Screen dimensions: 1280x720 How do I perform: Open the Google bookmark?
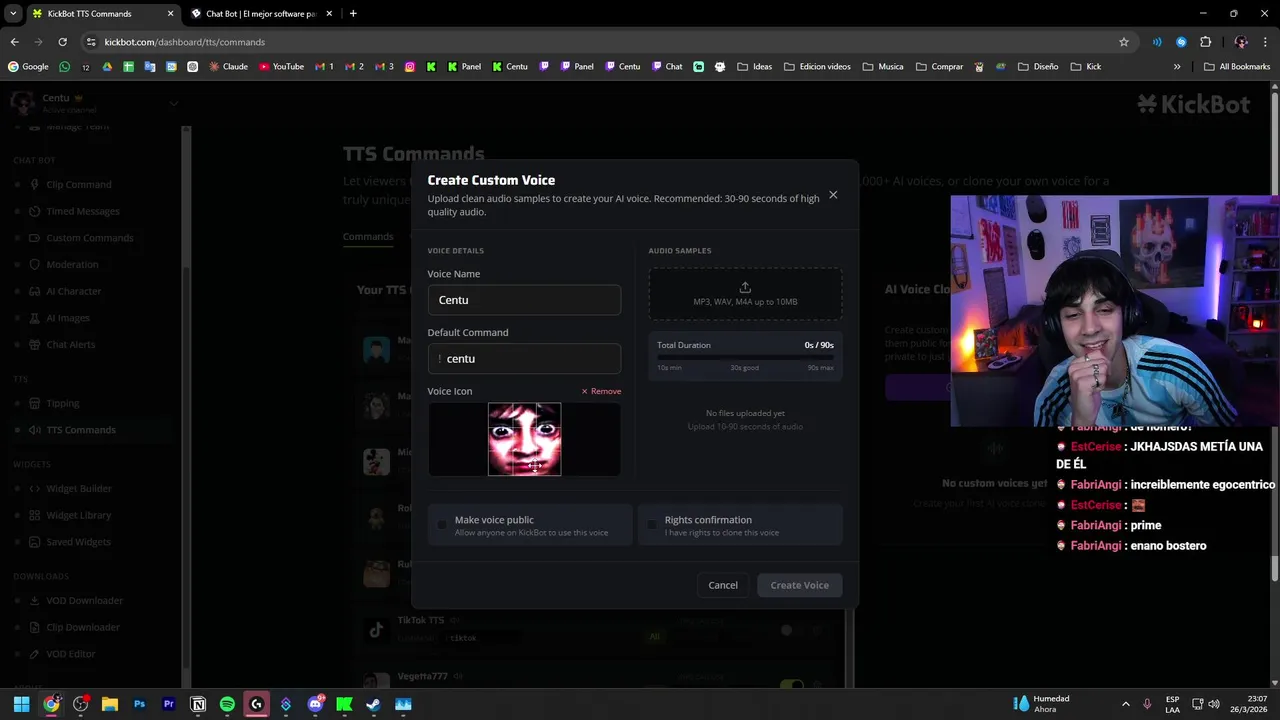[x=28, y=67]
